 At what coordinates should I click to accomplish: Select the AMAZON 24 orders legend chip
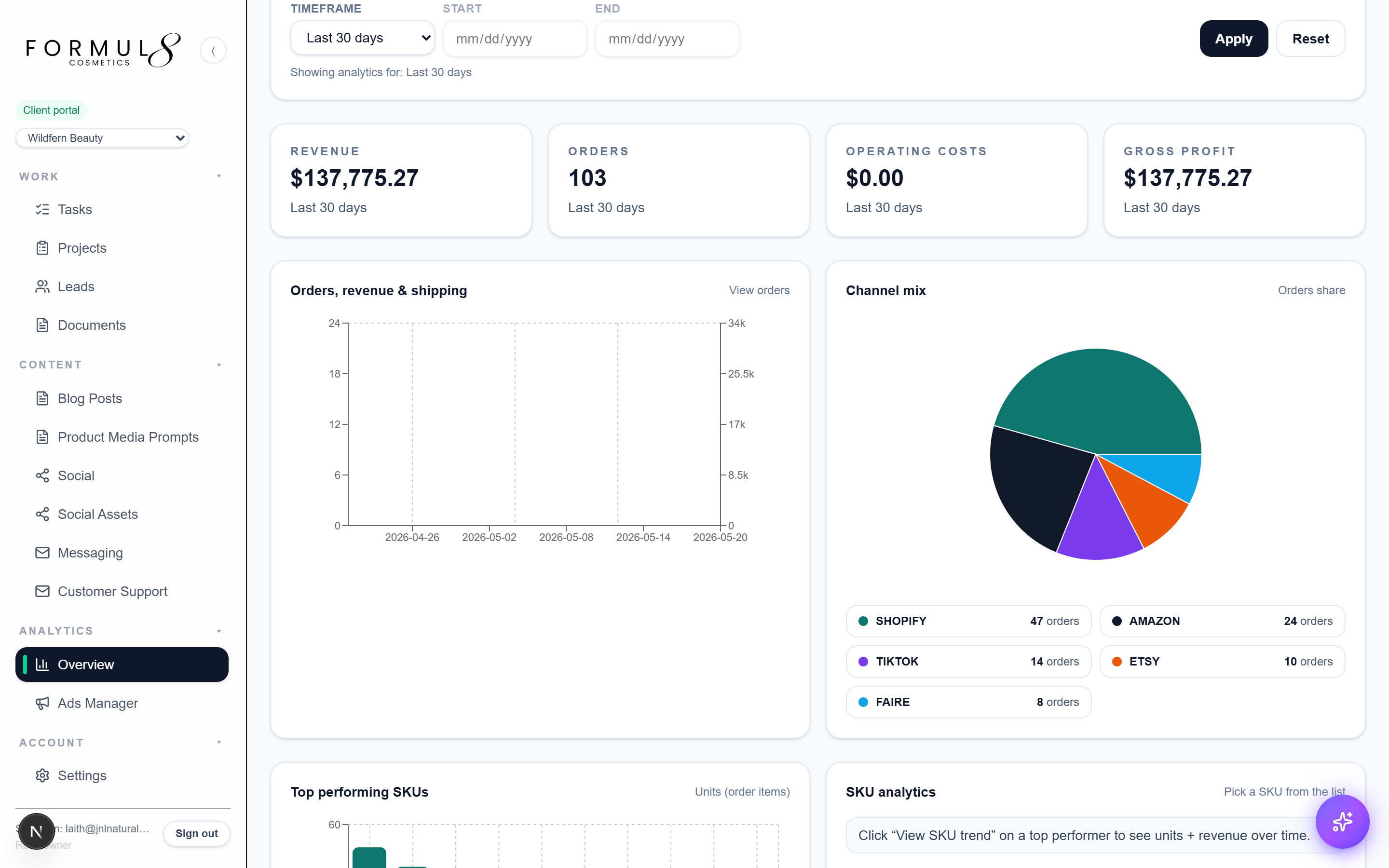[1222, 621]
